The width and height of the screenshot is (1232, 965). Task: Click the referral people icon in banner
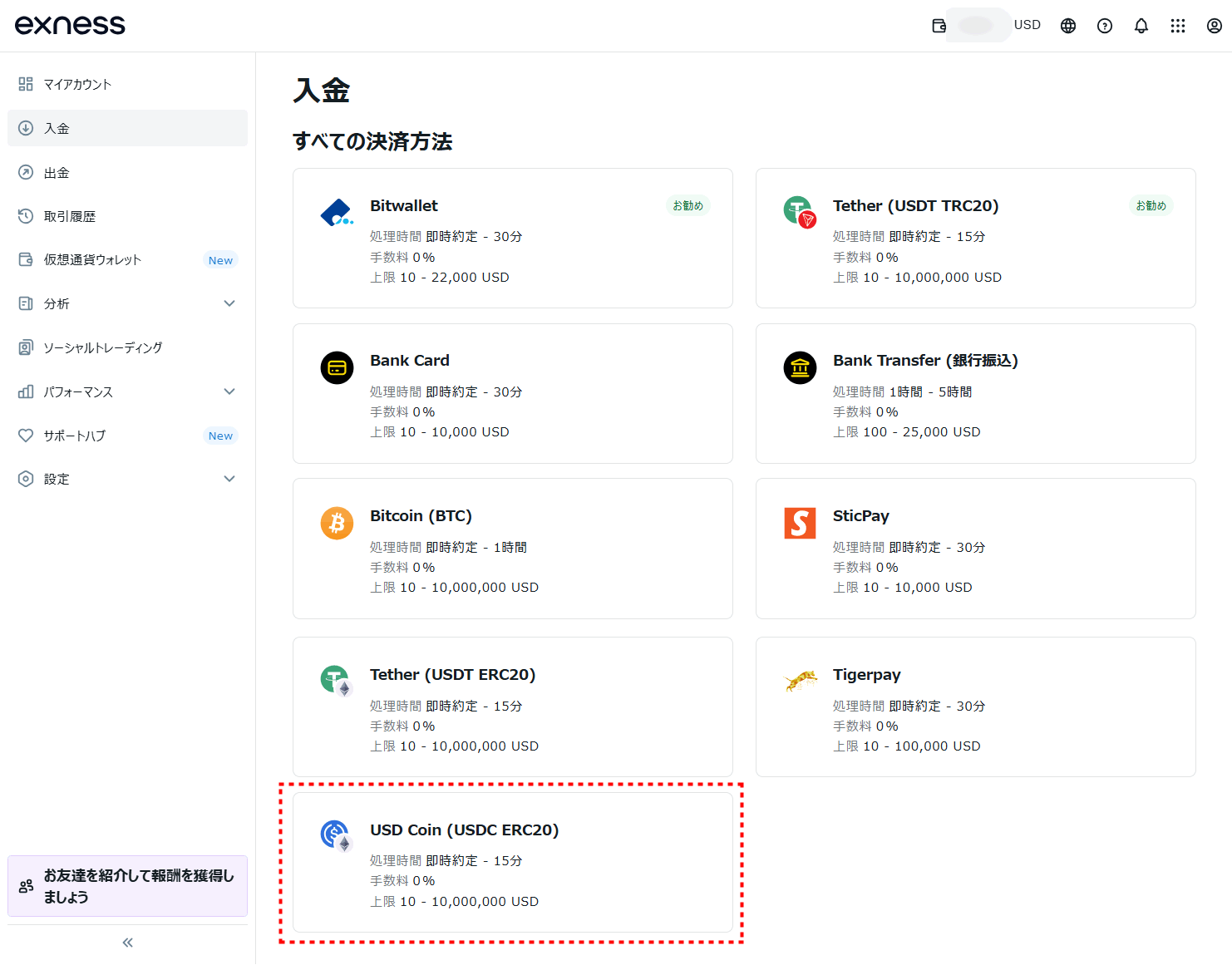click(x=26, y=886)
